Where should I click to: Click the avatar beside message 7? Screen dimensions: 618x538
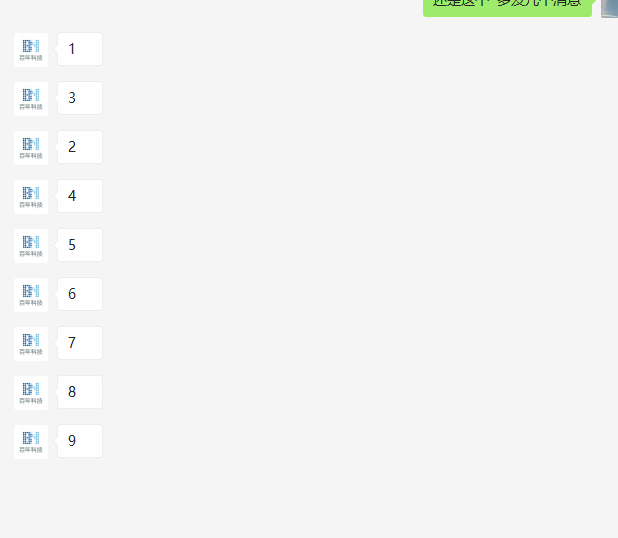tap(31, 344)
